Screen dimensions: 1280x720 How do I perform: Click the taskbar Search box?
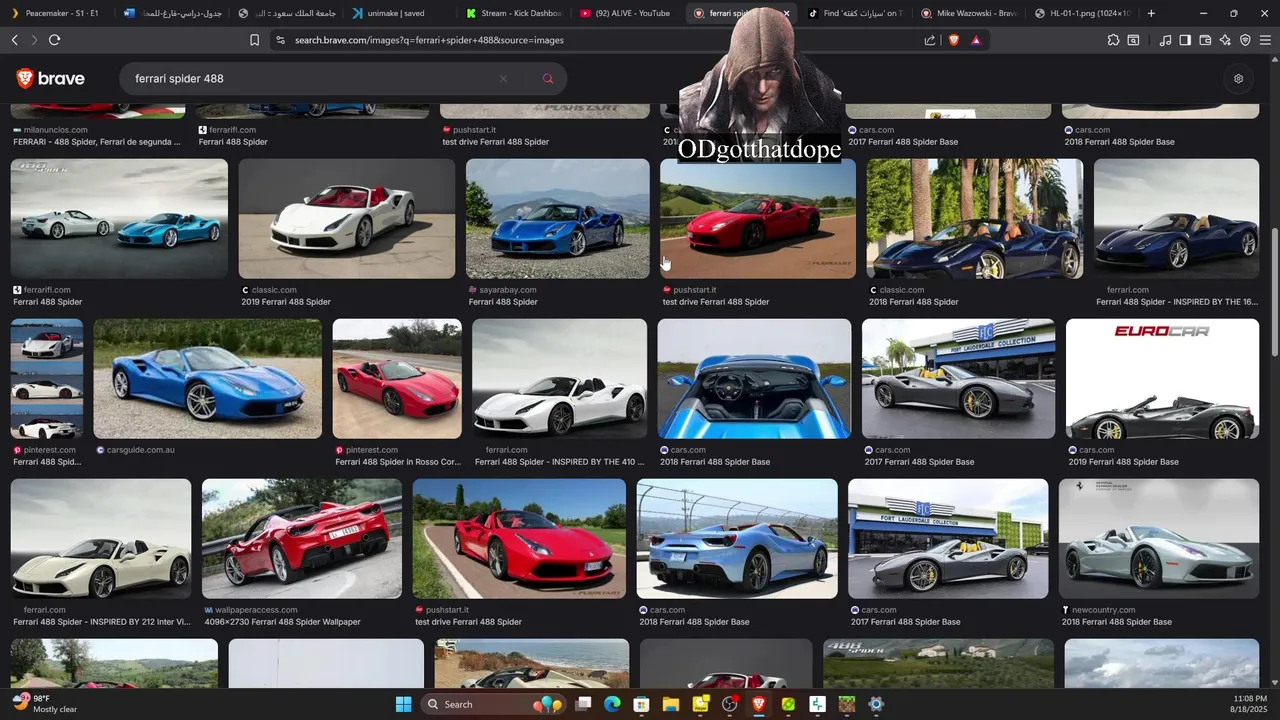tap(495, 704)
